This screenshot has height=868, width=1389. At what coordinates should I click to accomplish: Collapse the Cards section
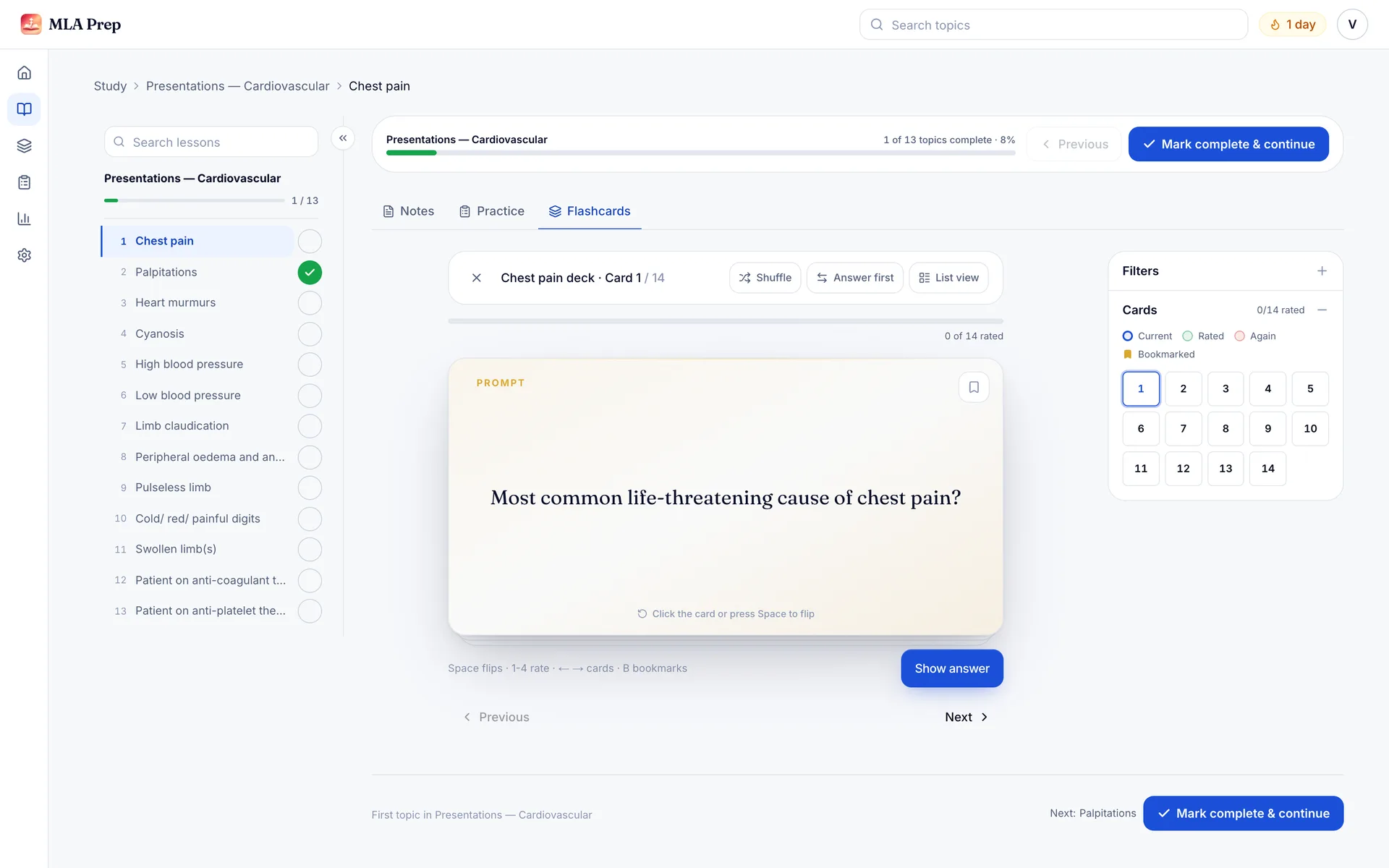[1322, 310]
